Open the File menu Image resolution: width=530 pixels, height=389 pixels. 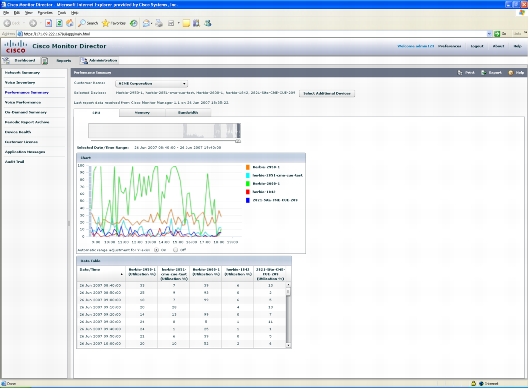click(6, 13)
